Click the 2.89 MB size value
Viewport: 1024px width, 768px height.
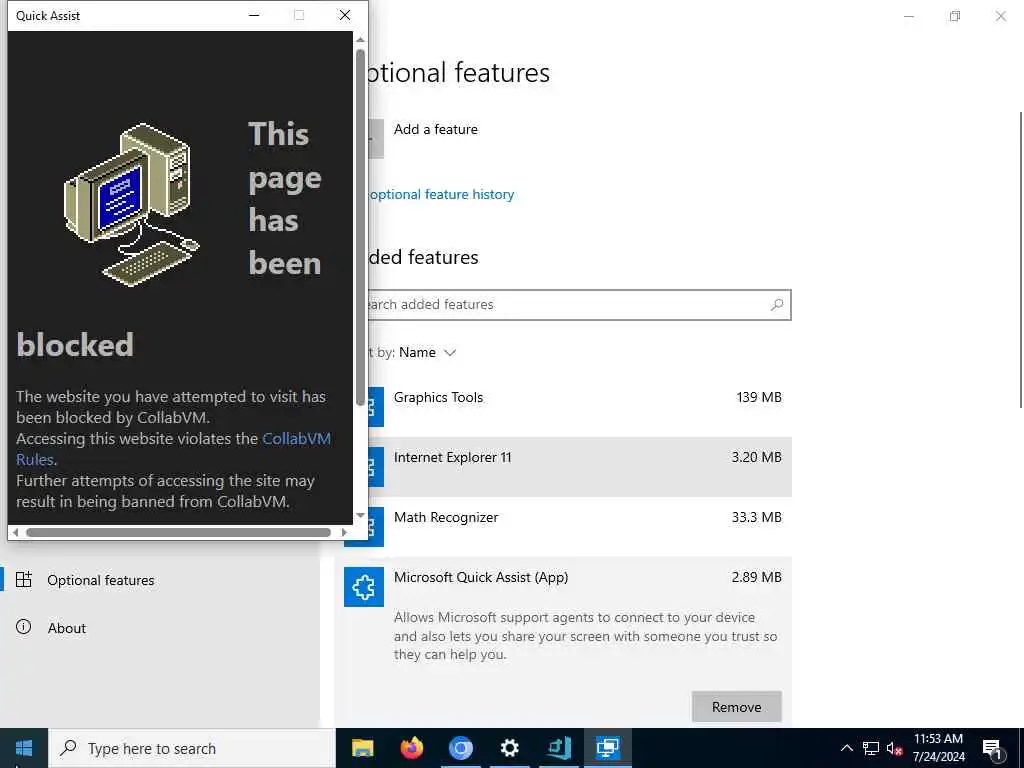[756, 577]
